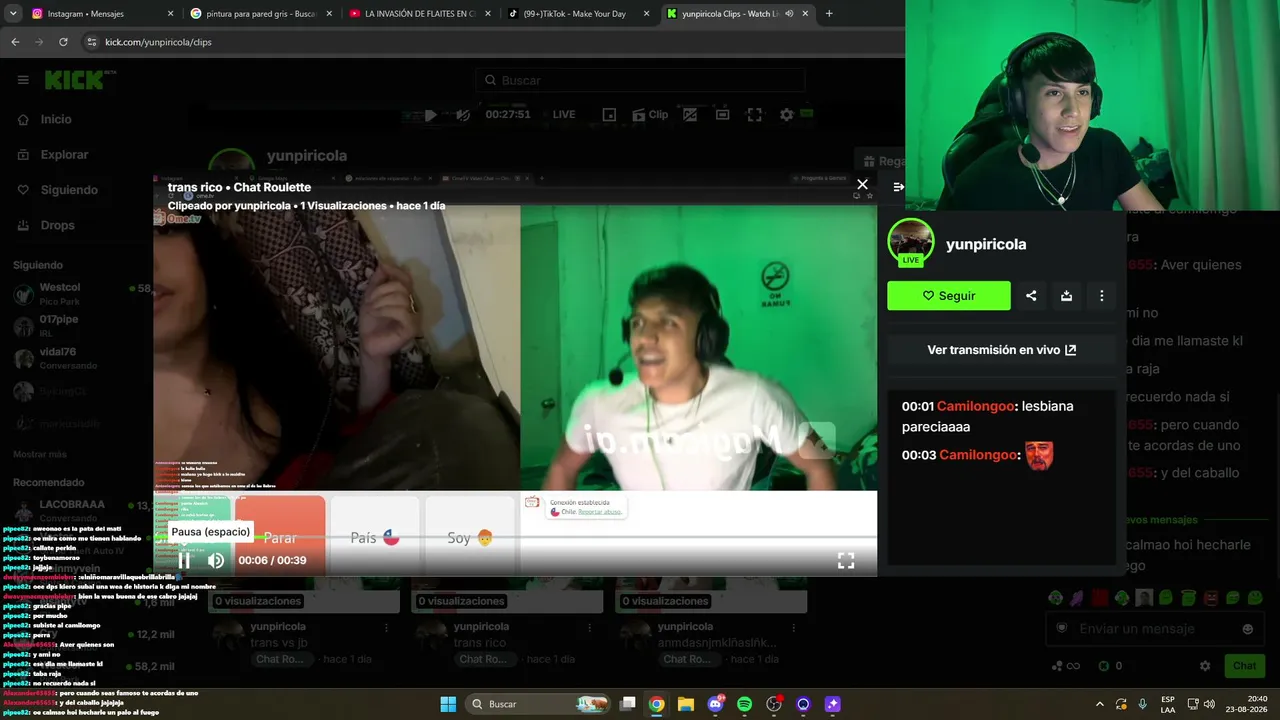Follow yunpiricola with the Seguir button
Screen dimensions: 1280x720
tap(949, 296)
